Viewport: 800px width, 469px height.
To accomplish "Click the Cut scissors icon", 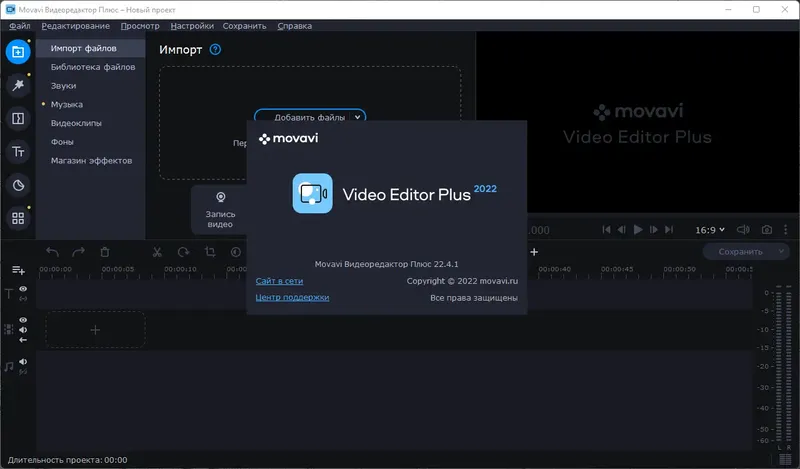I will coord(157,252).
